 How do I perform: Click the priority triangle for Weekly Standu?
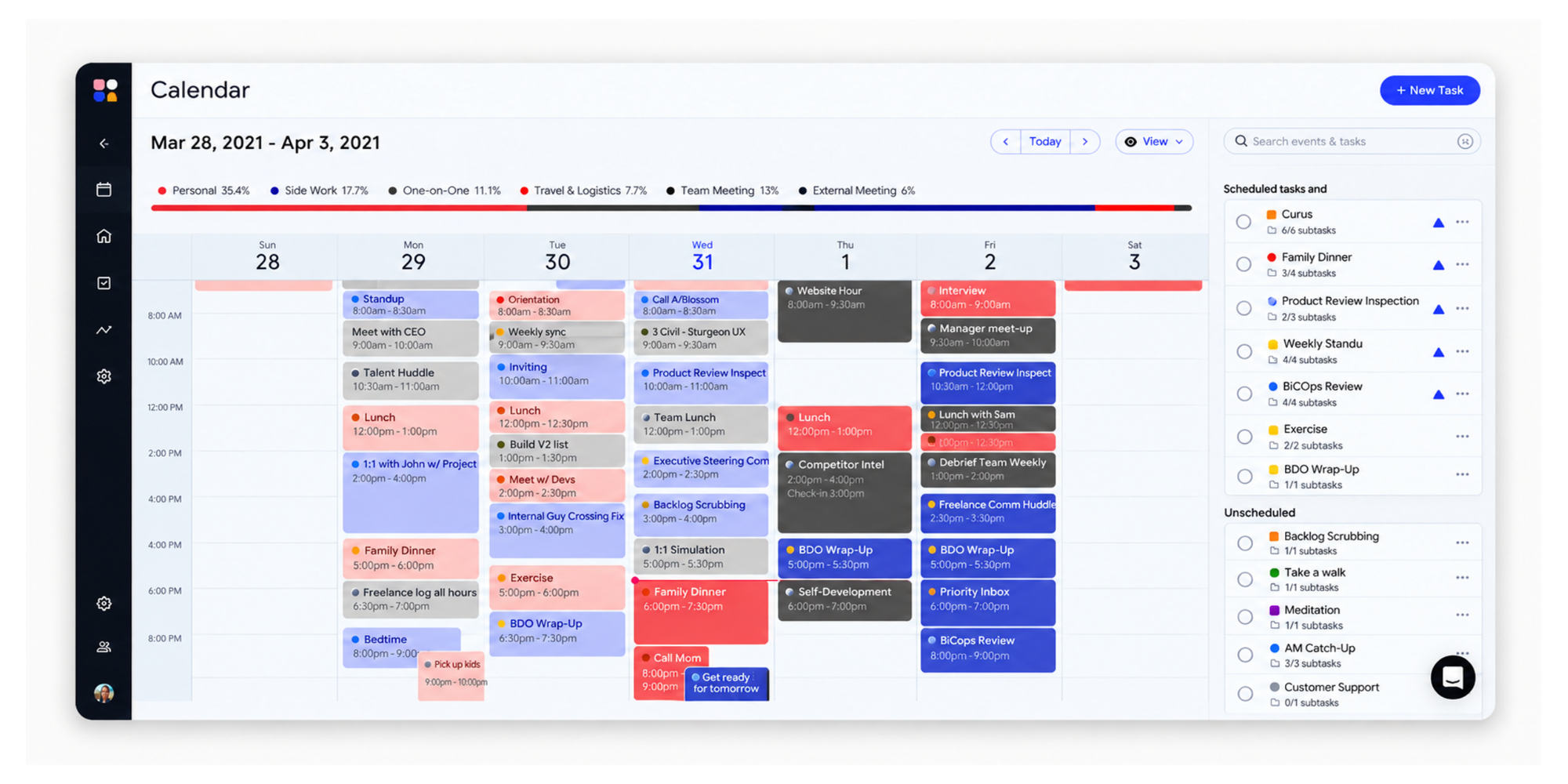(1438, 352)
